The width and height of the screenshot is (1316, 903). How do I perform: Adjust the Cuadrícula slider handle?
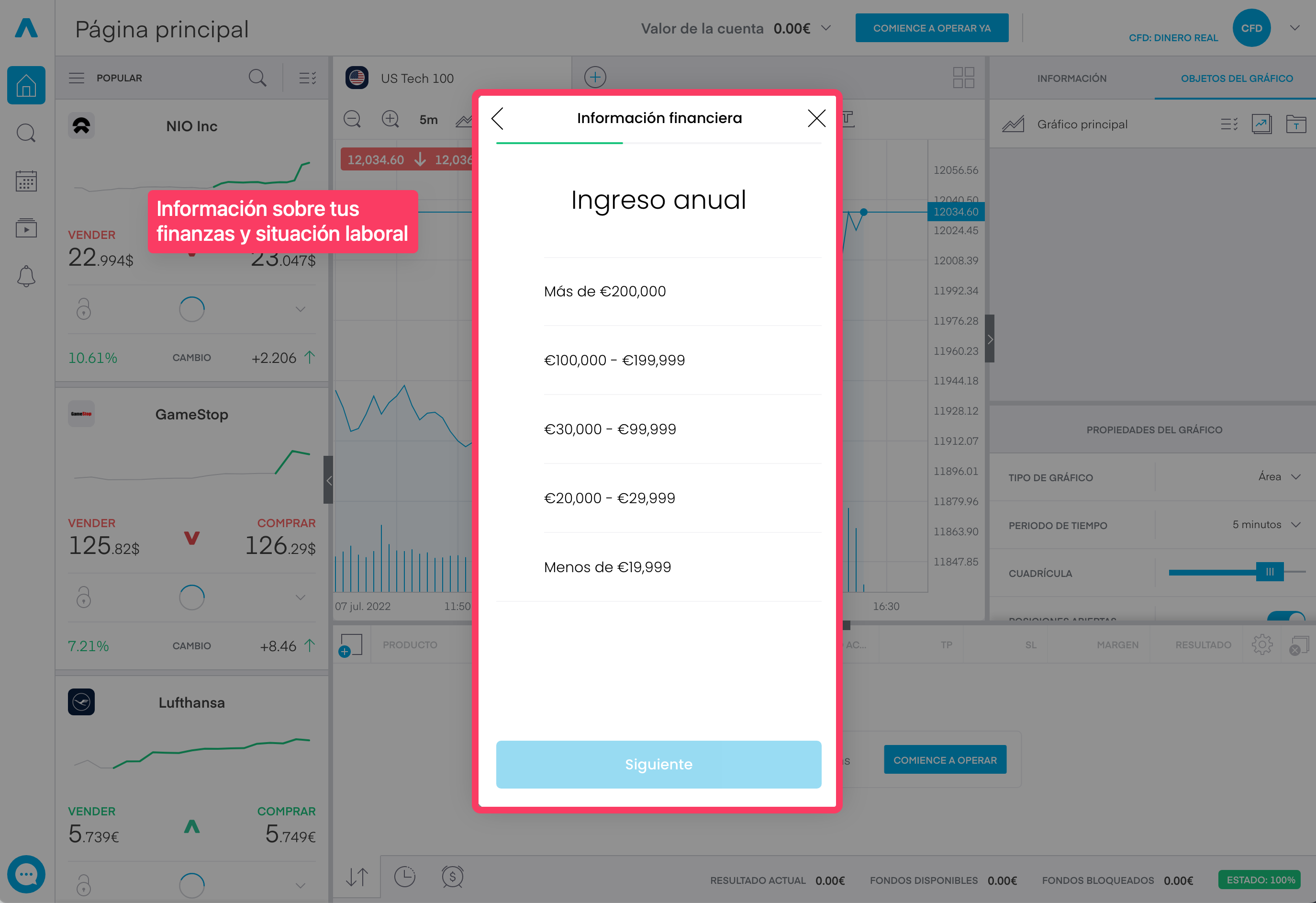pyautogui.click(x=1270, y=572)
